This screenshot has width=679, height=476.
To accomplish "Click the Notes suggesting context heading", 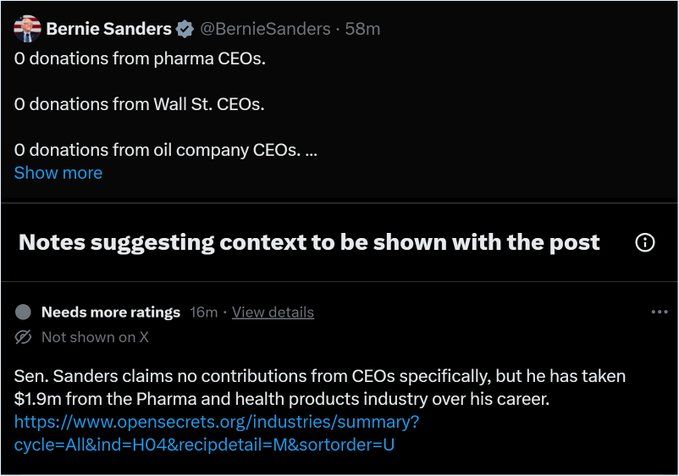I will [310, 242].
